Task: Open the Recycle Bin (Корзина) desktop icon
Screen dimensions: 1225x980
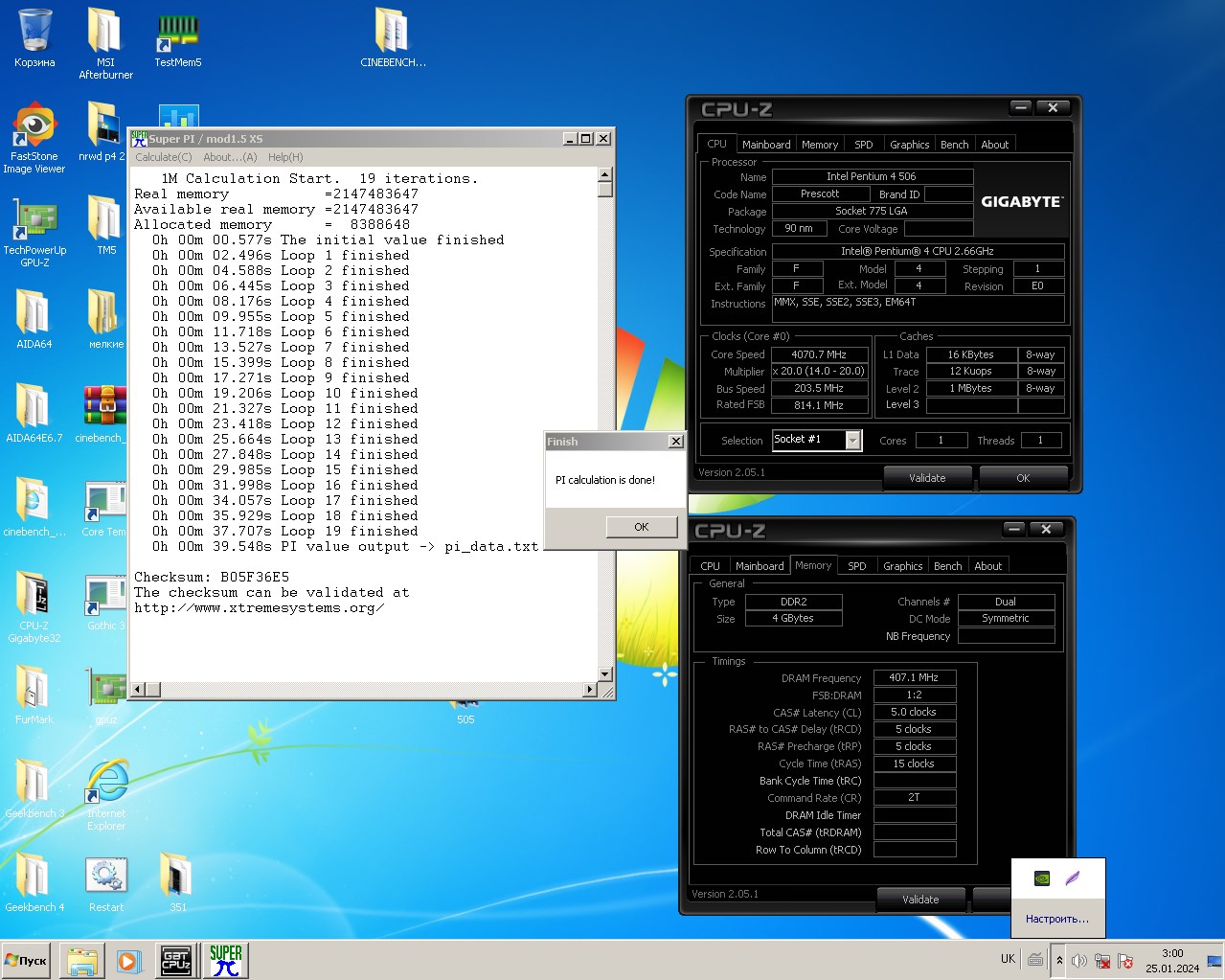Action: [x=34, y=38]
